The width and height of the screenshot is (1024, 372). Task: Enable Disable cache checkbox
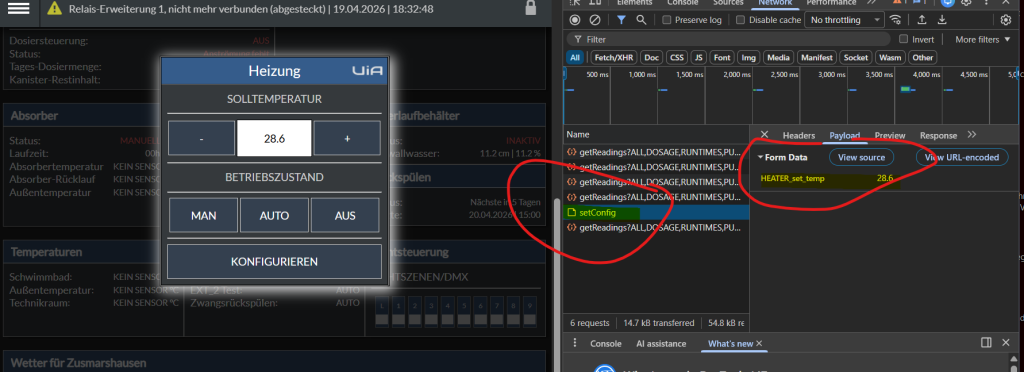741,20
